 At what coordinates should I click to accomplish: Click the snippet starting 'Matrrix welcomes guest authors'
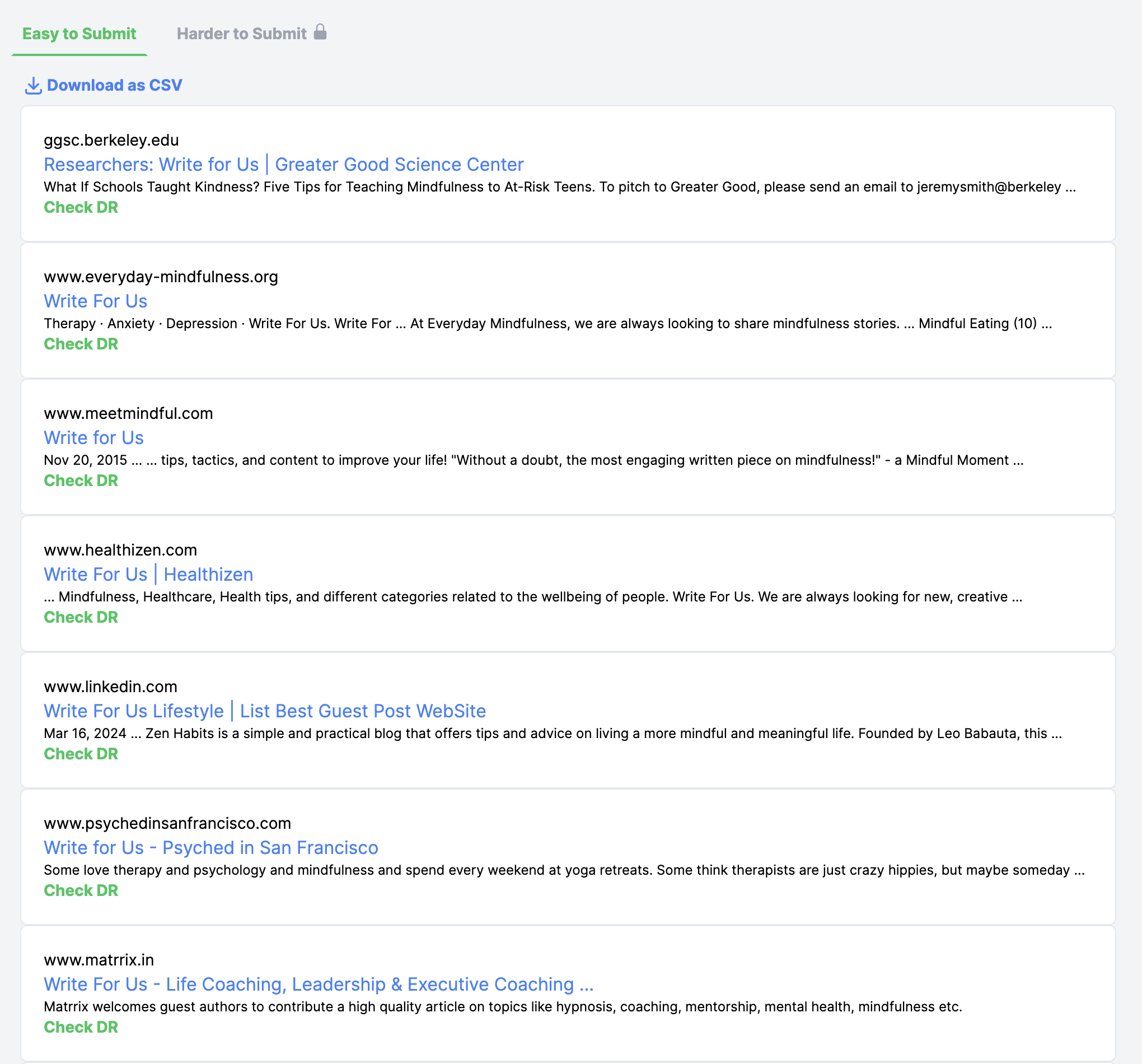[503, 1007]
